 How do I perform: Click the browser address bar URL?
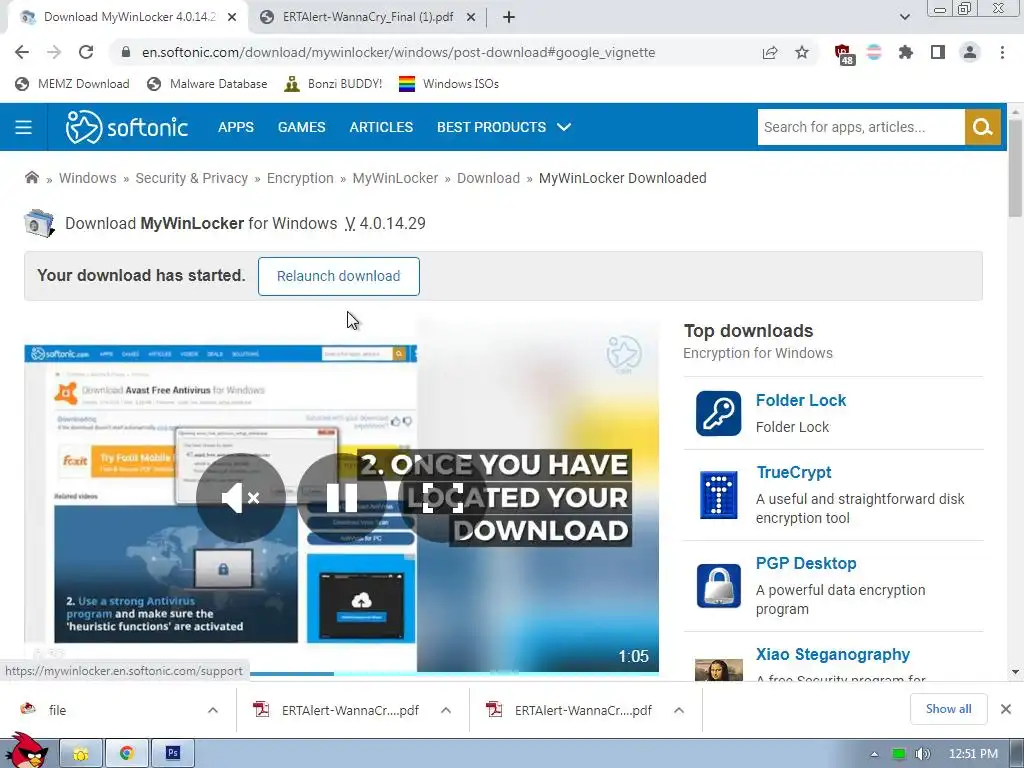tap(398, 52)
